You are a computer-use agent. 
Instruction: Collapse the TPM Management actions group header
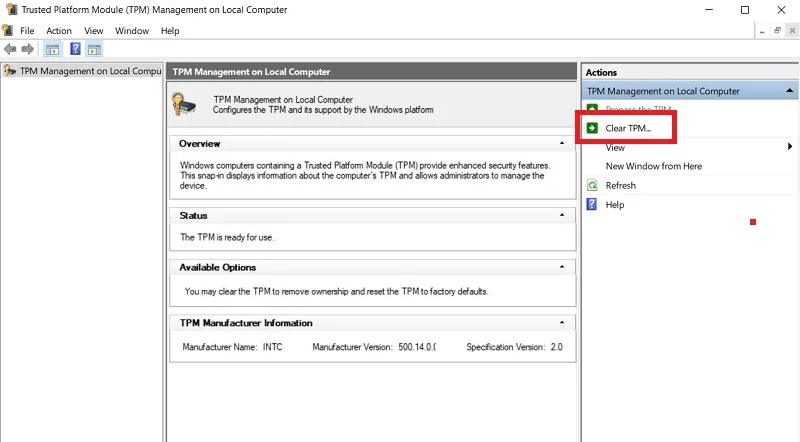click(789, 91)
